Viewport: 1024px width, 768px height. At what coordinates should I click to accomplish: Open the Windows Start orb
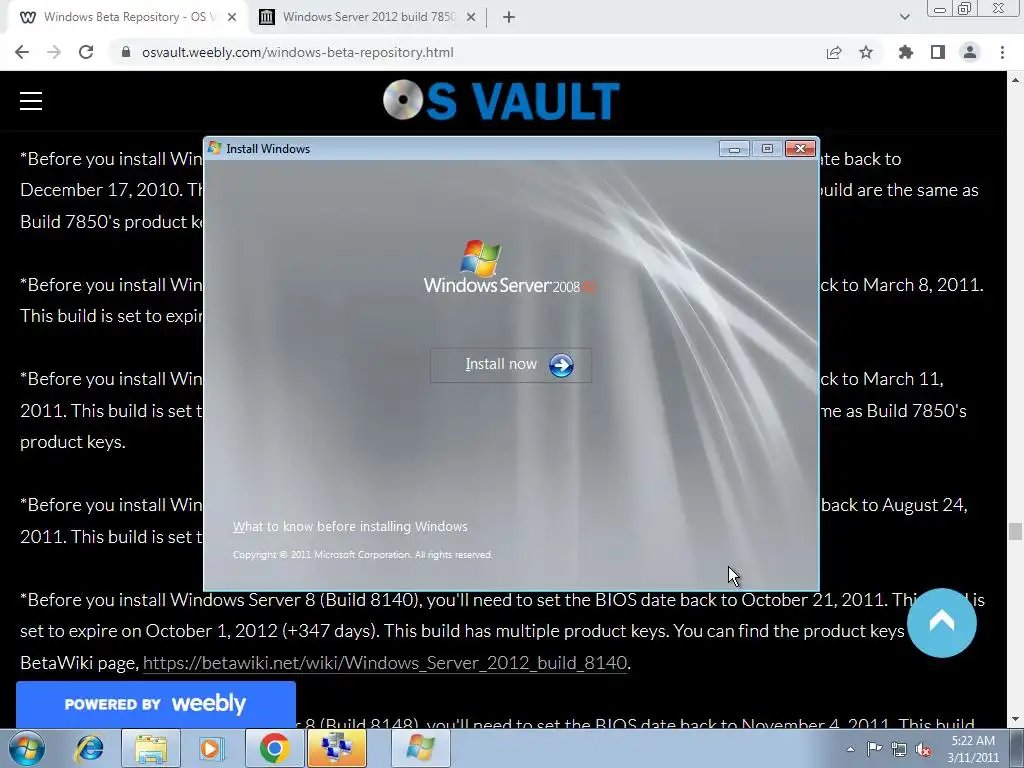(26, 748)
